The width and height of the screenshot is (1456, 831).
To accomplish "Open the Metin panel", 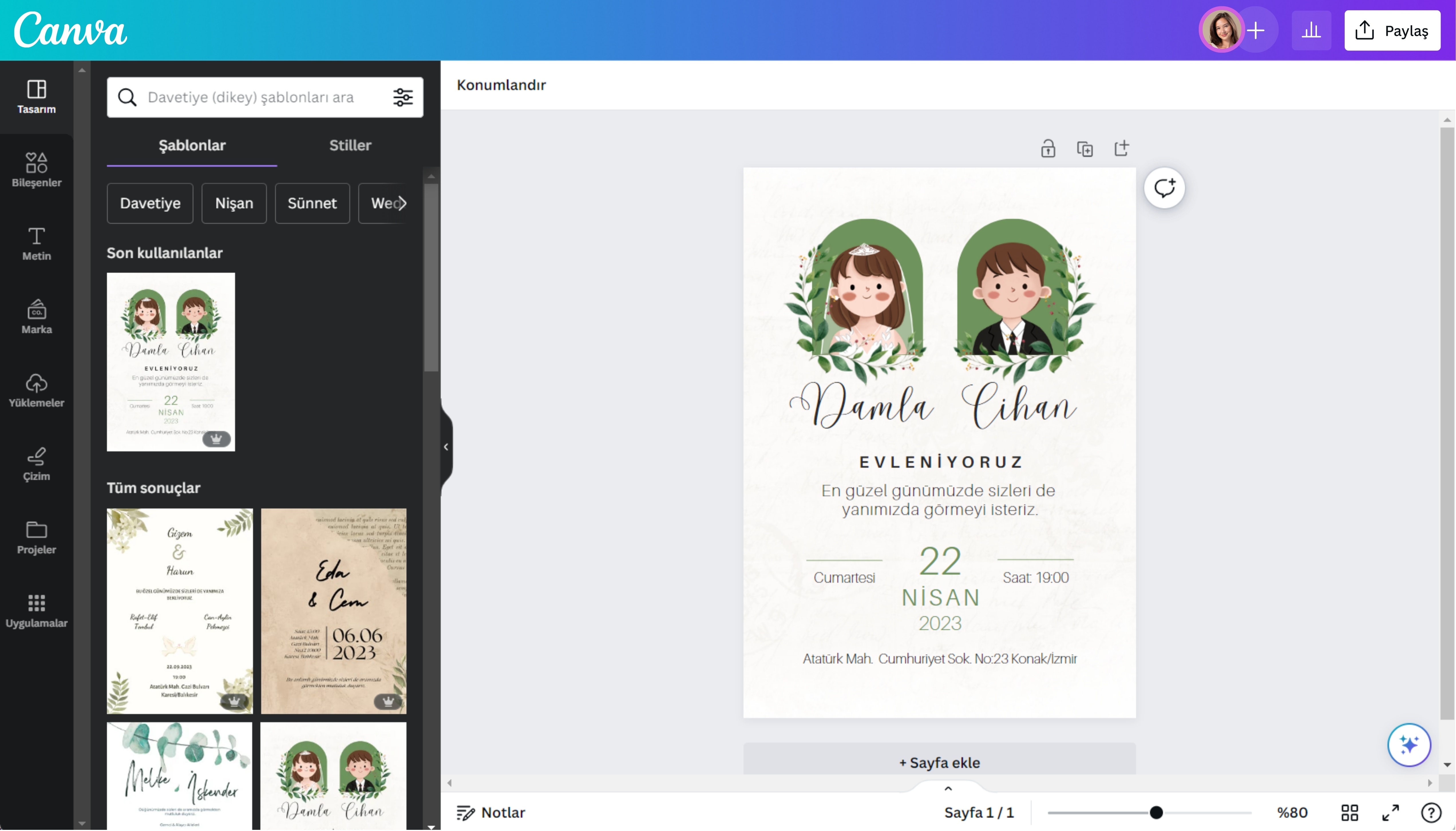I will [x=36, y=243].
